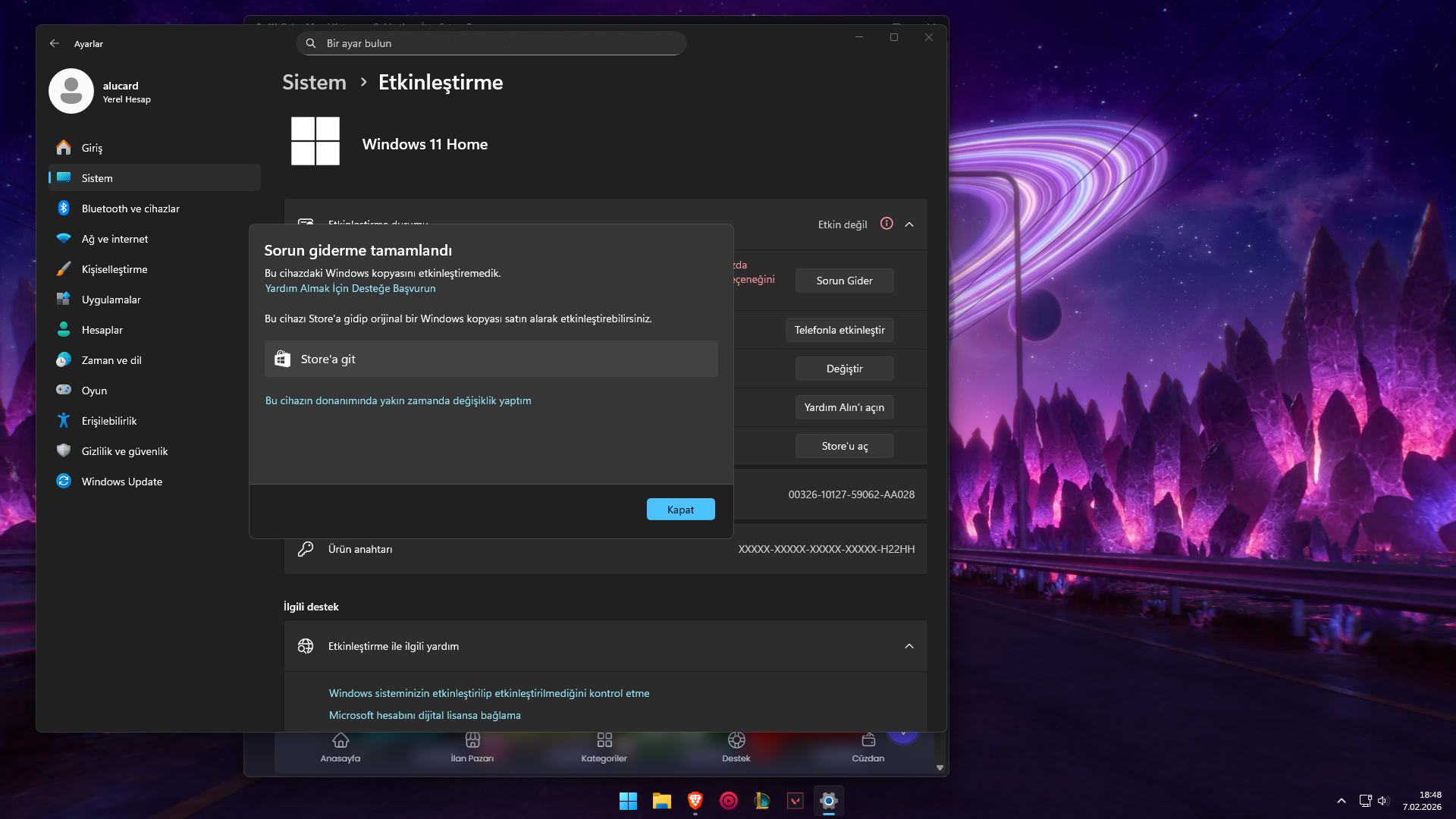Open Anasayfa in the browser window
The height and width of the screenshot is (819, 1456).
tap(340, 747)
